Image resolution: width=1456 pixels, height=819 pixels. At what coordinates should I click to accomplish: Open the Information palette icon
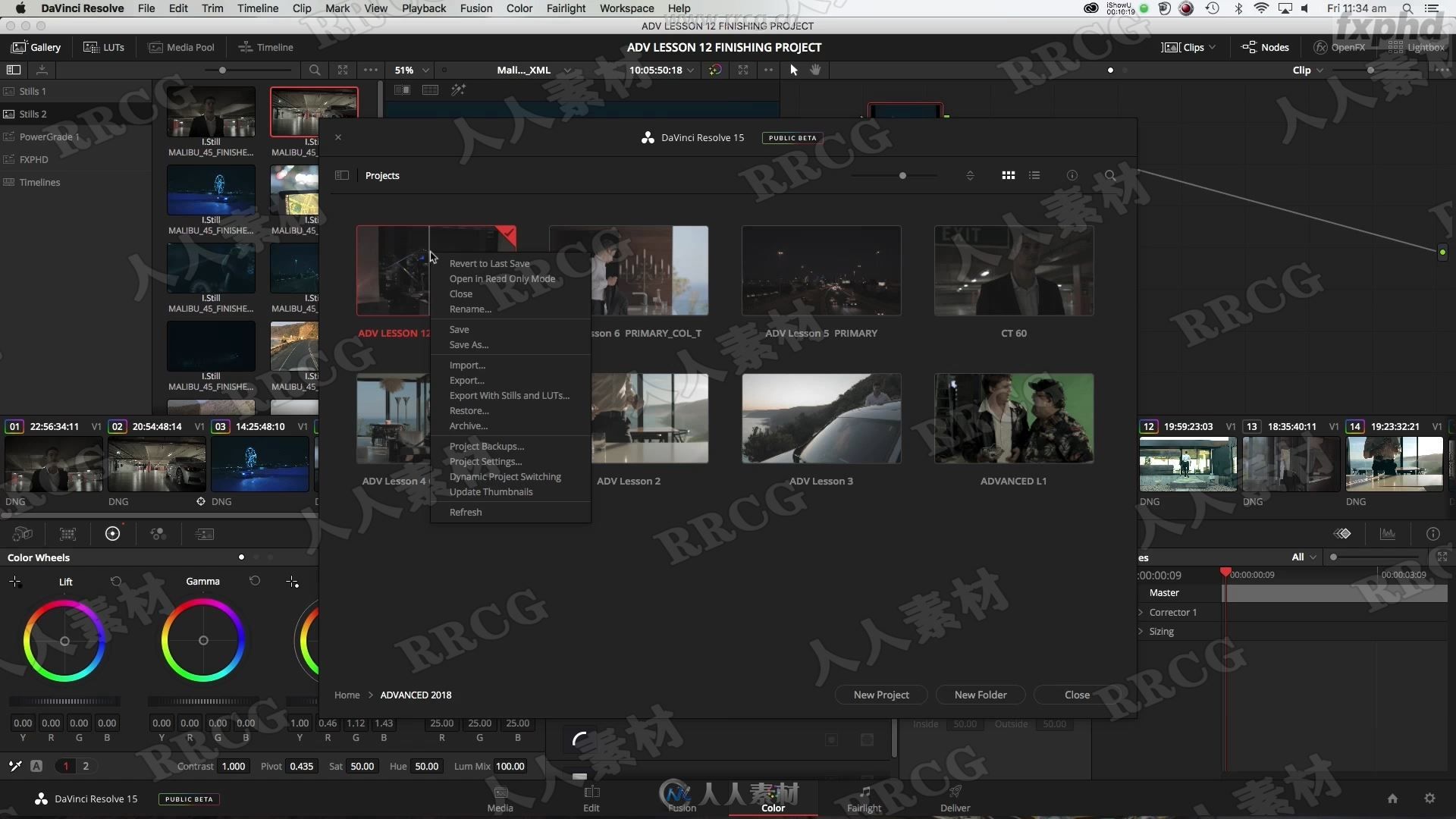coord(1433,534)
